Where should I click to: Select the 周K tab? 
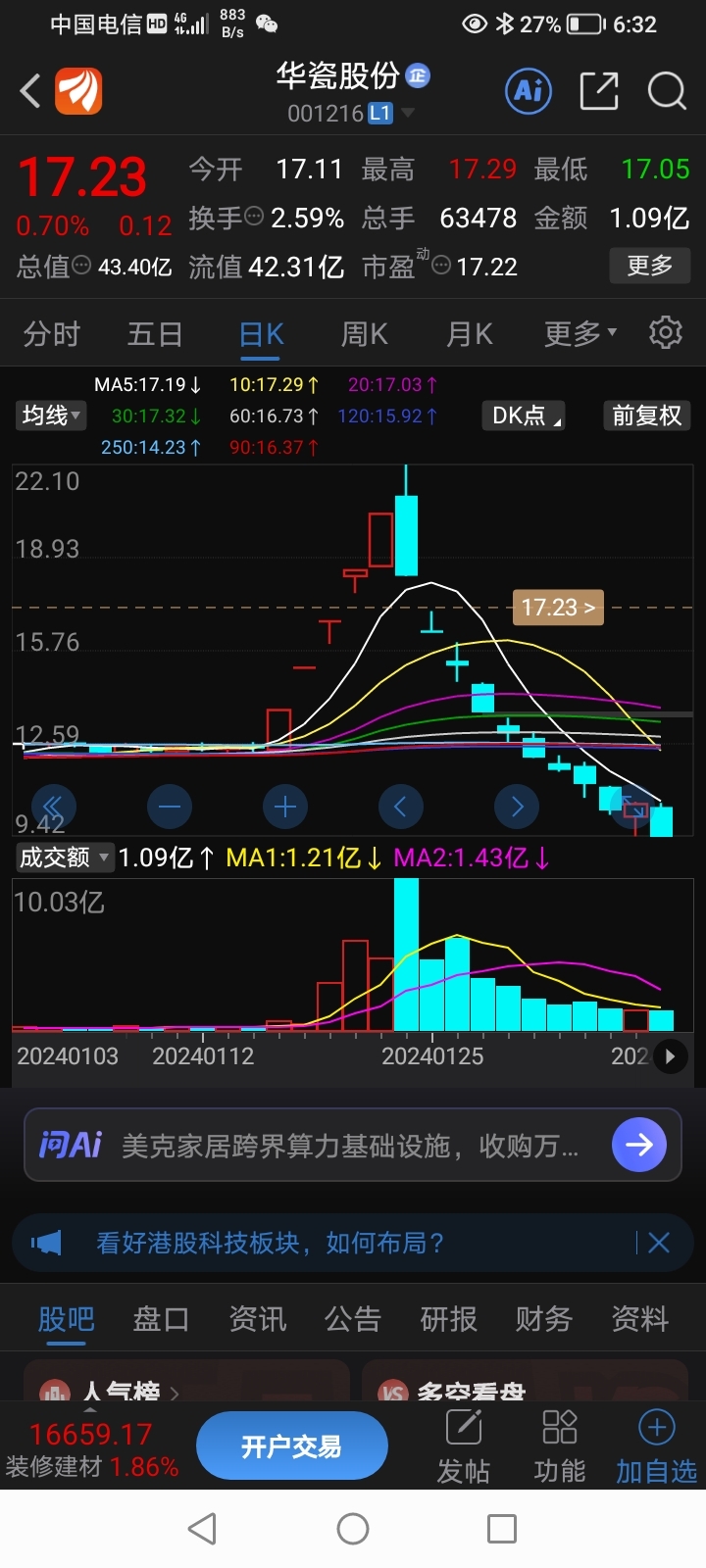click(x=365, y=334)
